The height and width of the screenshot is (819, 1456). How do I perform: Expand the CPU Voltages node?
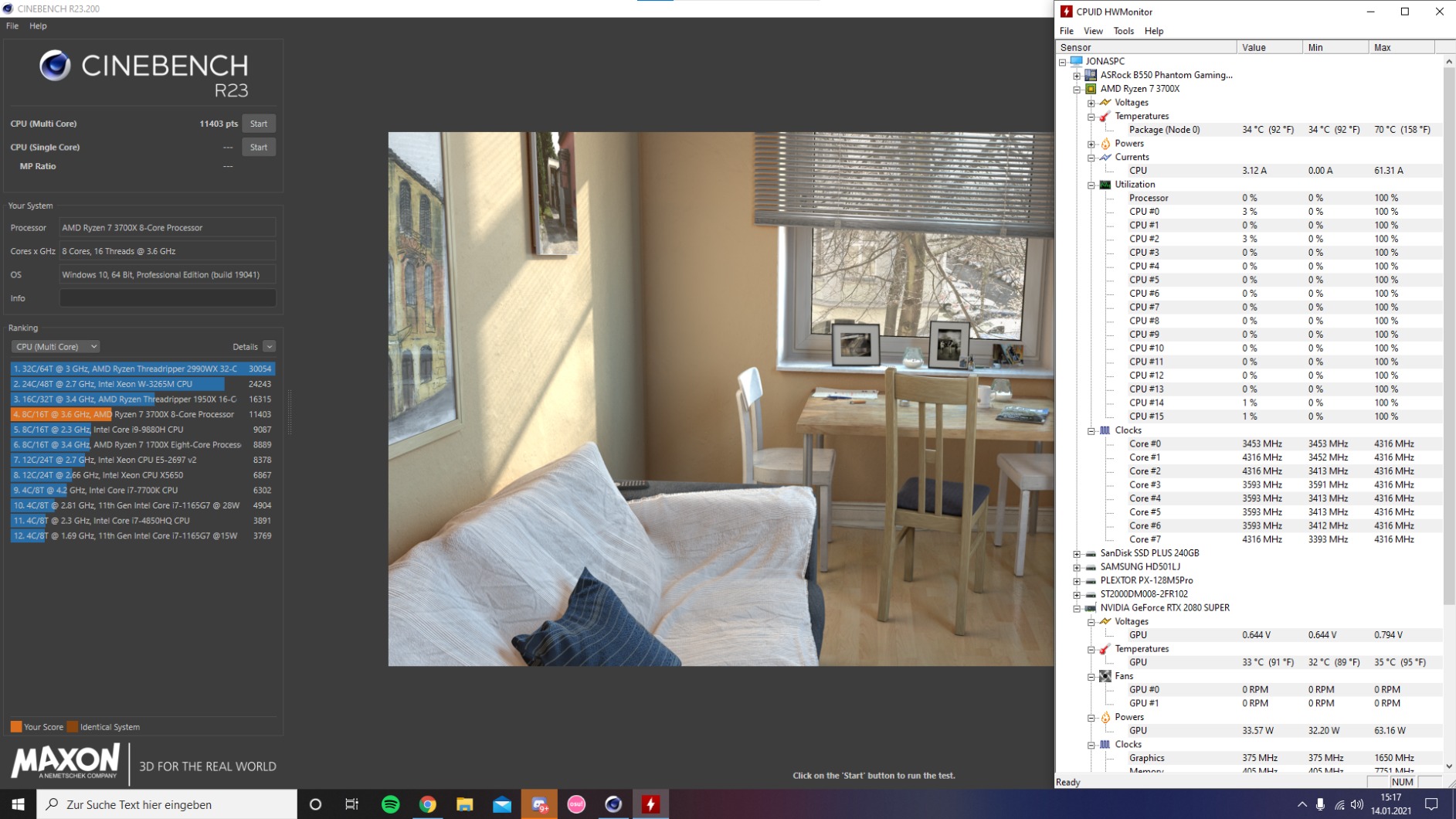point(1091,103)
